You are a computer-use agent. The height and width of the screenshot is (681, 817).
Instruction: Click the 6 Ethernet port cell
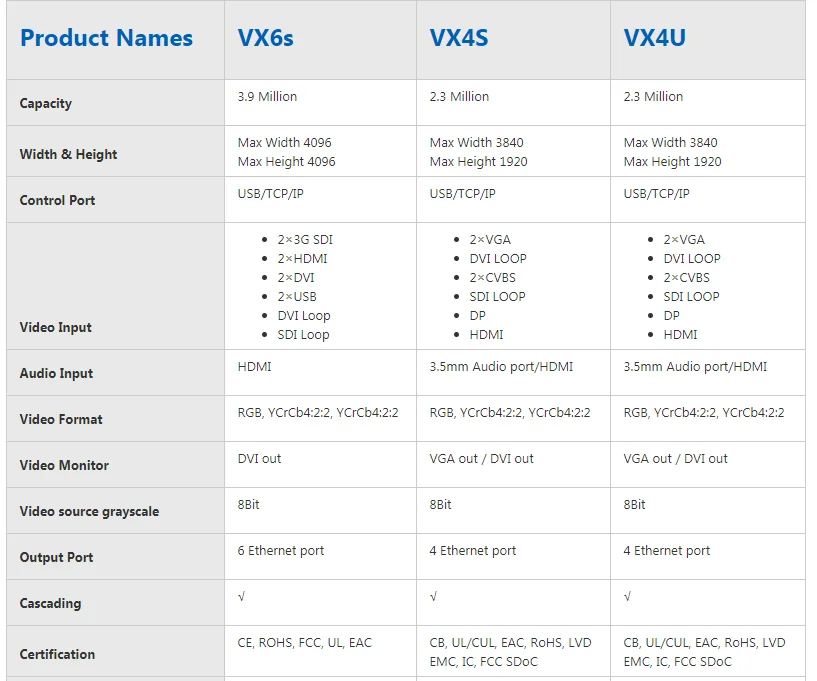(x=281, y=551)
